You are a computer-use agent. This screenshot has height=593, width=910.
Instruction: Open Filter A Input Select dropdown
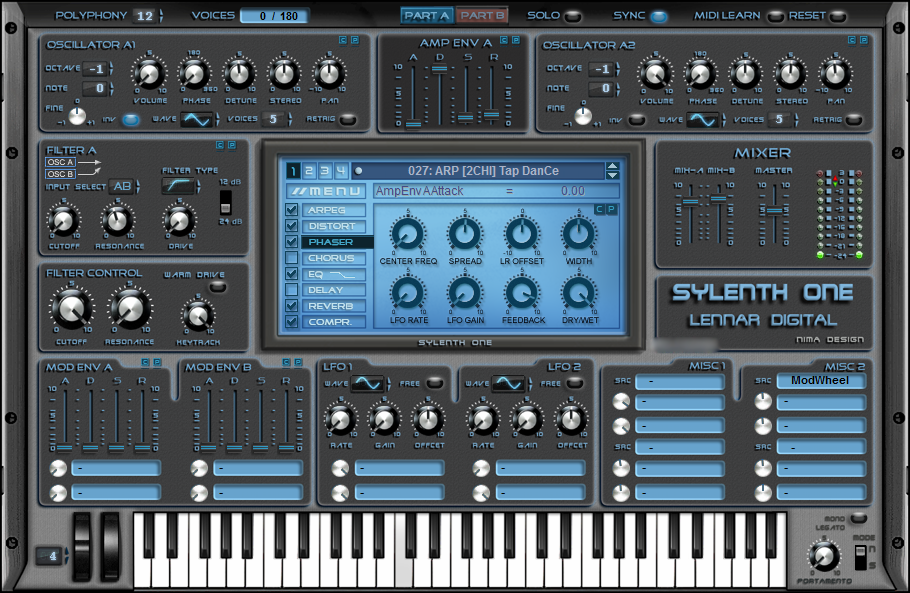coord(124,186)
